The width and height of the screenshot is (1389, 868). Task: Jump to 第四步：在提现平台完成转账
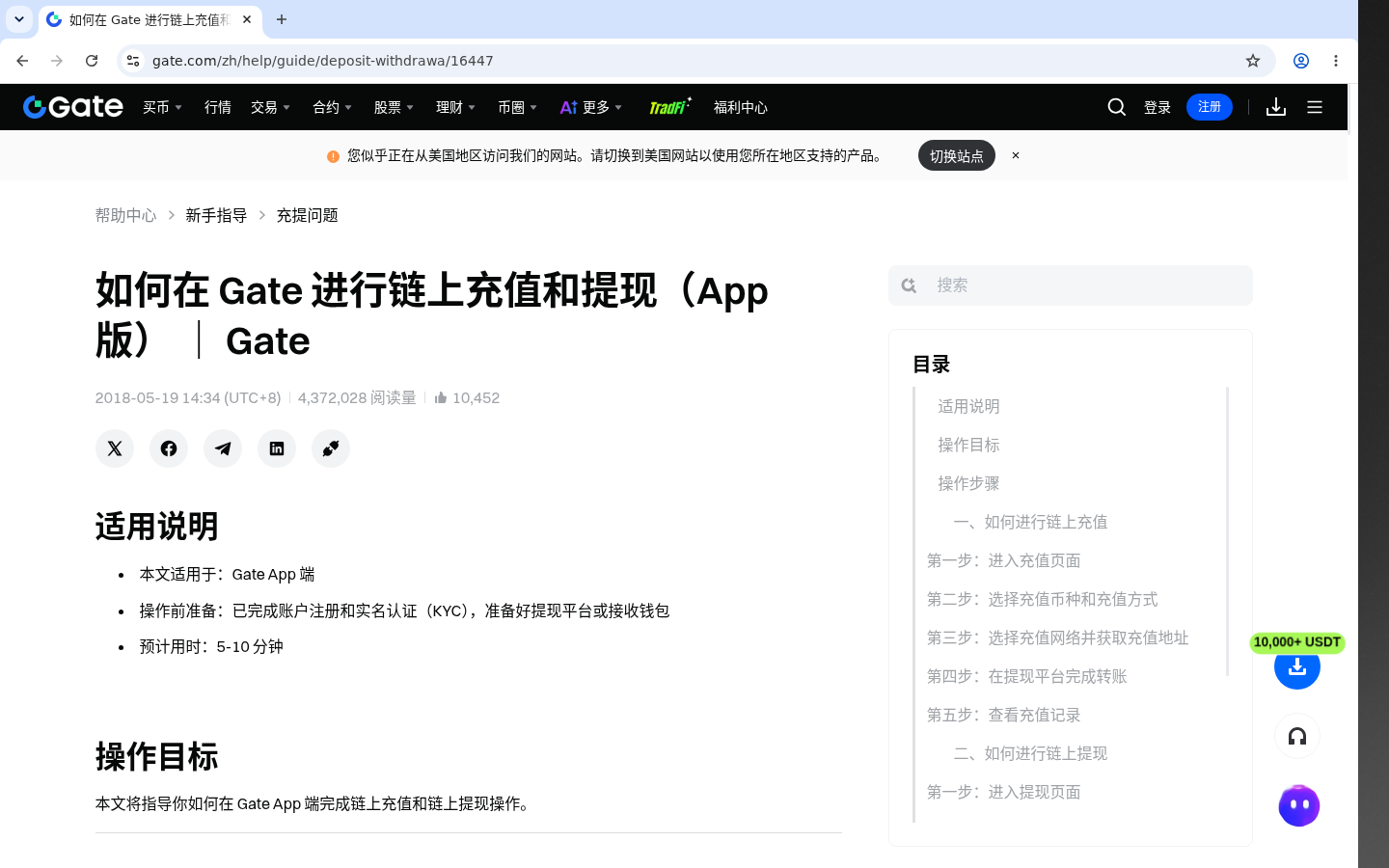pyautogui.click(x=1026, y=676)
